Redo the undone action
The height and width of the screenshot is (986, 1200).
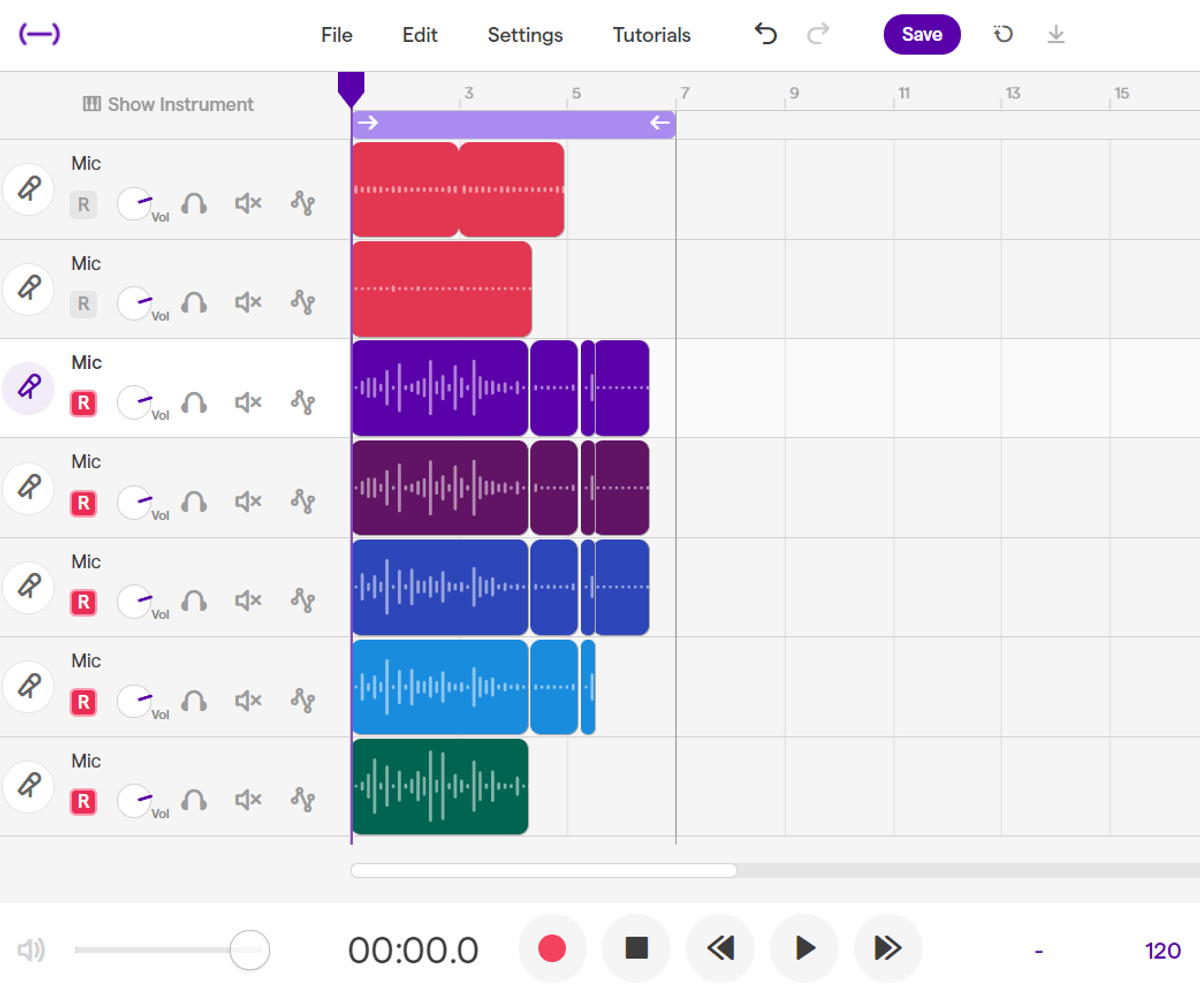(818, 34)
